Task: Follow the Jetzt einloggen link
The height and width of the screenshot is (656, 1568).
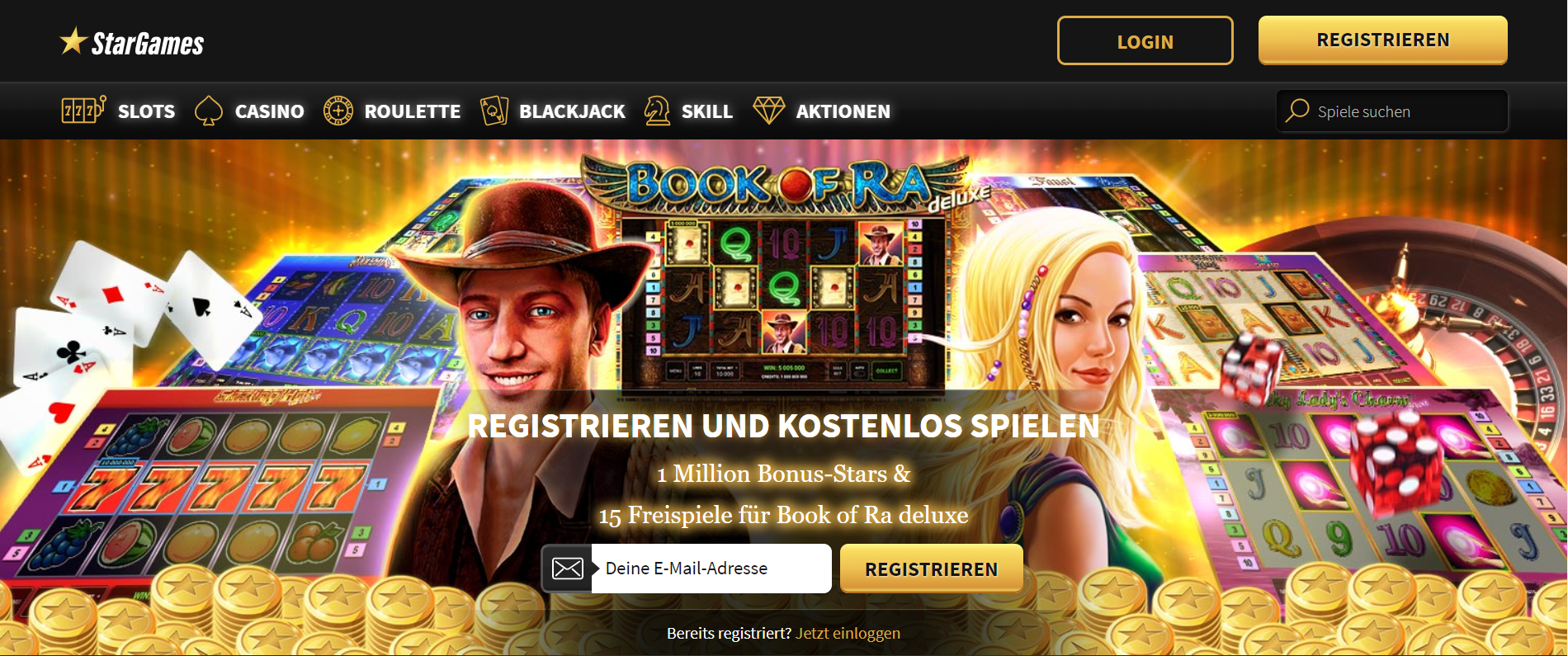Action: pyautogui.click(x=848, y=633)
